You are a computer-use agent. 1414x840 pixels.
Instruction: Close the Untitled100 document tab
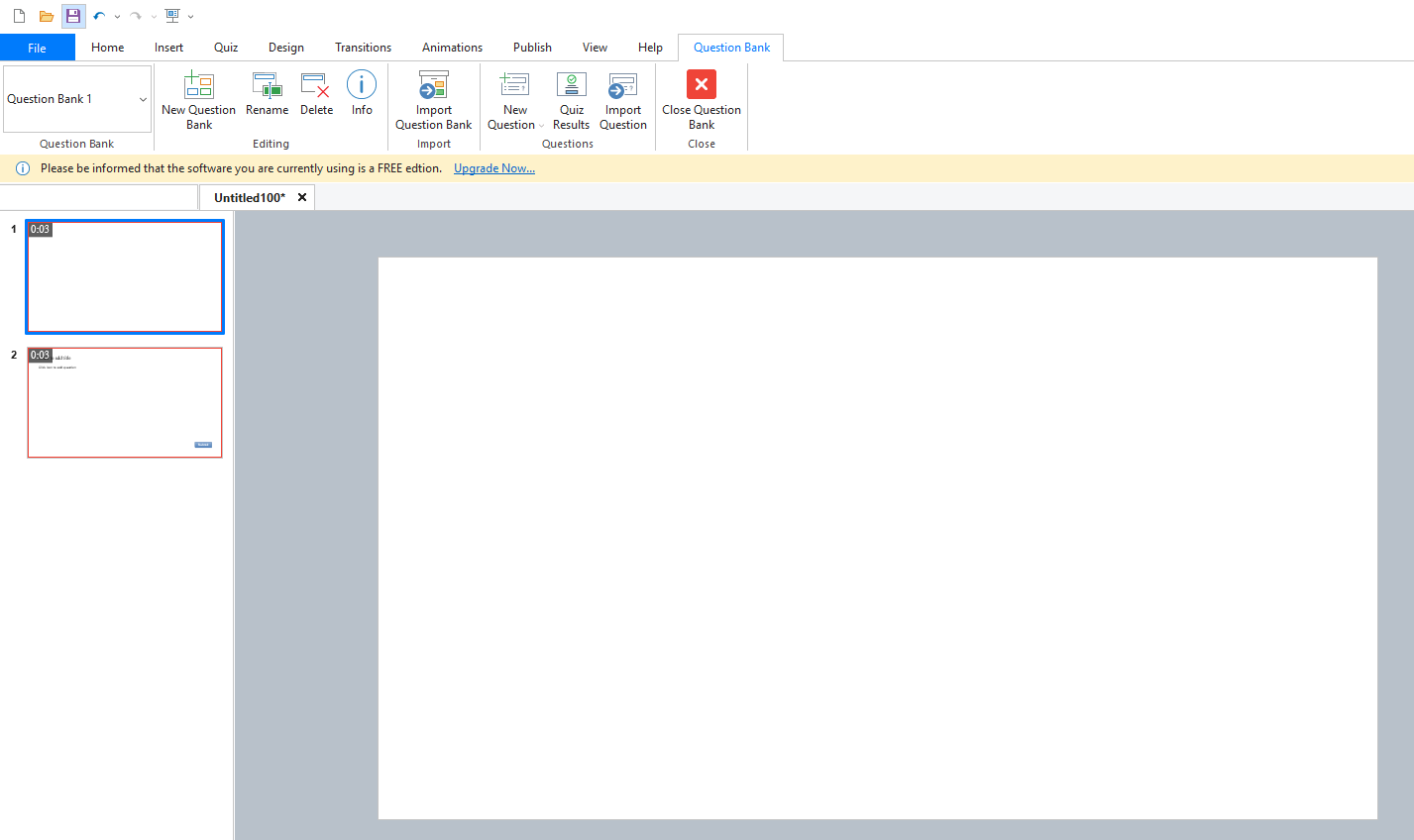point(302,197)
